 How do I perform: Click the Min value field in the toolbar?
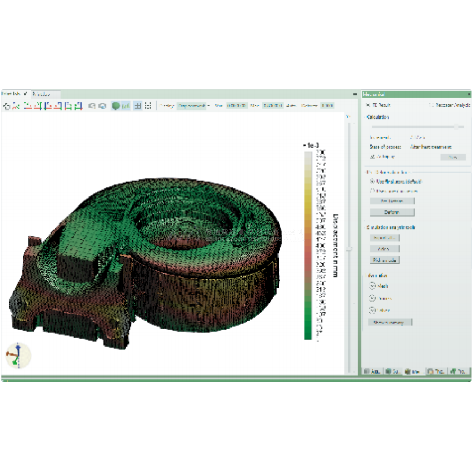click(237, 106)
